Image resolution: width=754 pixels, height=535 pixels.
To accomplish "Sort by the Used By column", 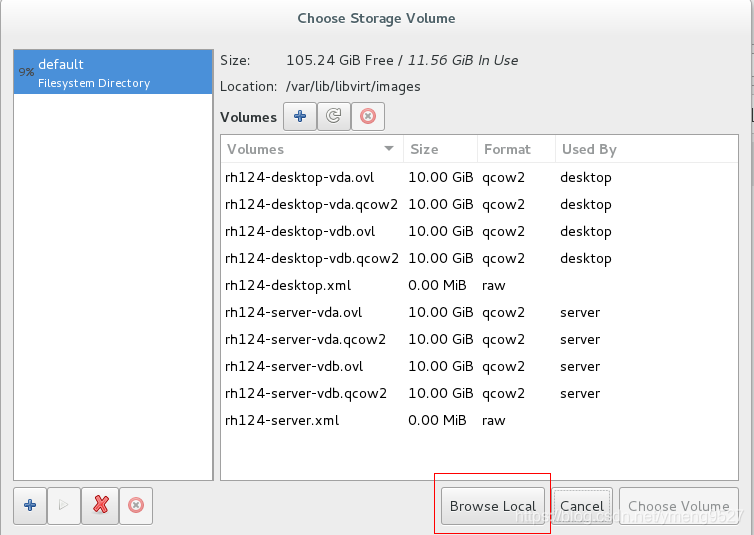I will (647, 149).
